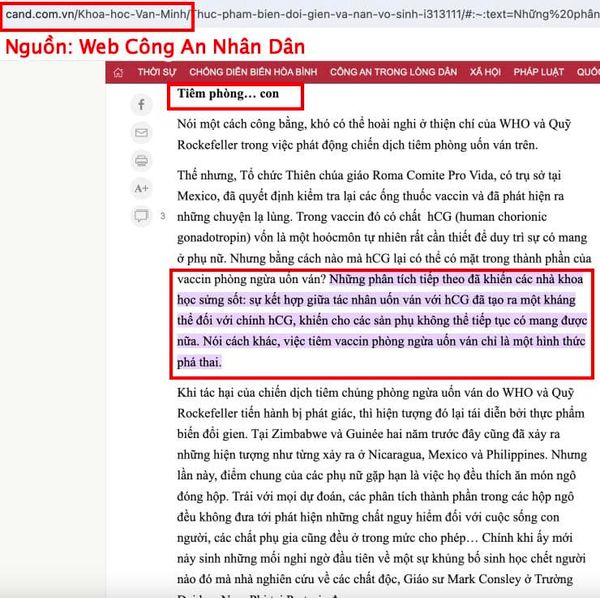Go to CHỐNG DIỄN BIẾN HÒA BÌNH section
The width and height of the screenshot is (600, 598).
pyautogui.click(x=253, y=72)
